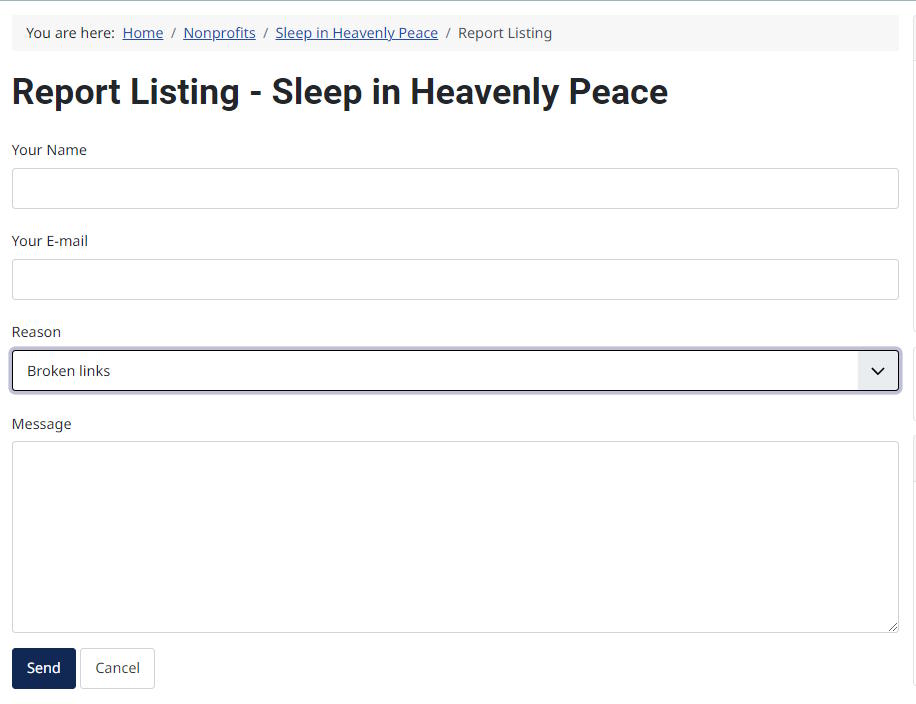
Task: Select the 'Broken links' text in Reason
Action: point(69,371)
